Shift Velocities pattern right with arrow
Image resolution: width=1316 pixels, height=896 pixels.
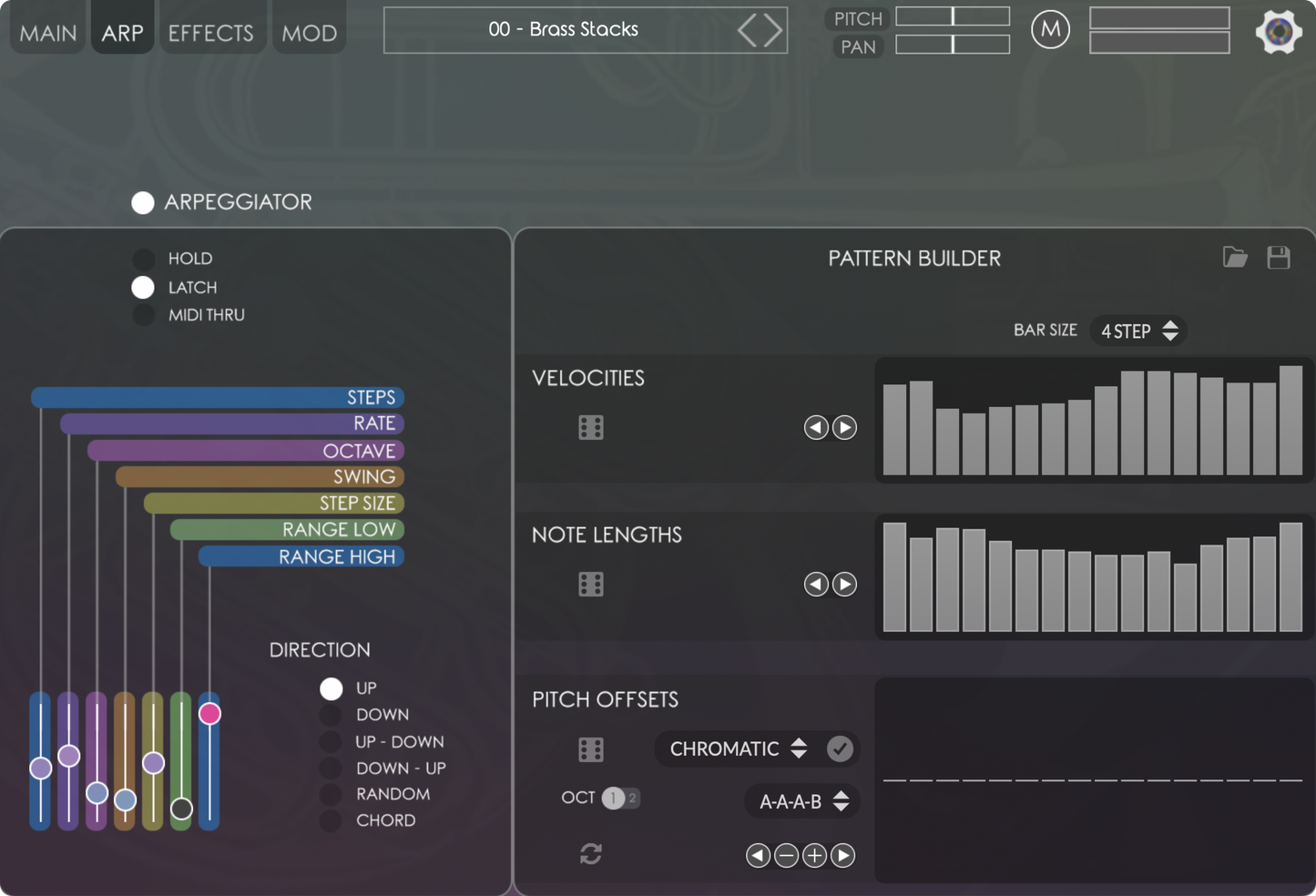pyautogui.click(x=845, y=427)
